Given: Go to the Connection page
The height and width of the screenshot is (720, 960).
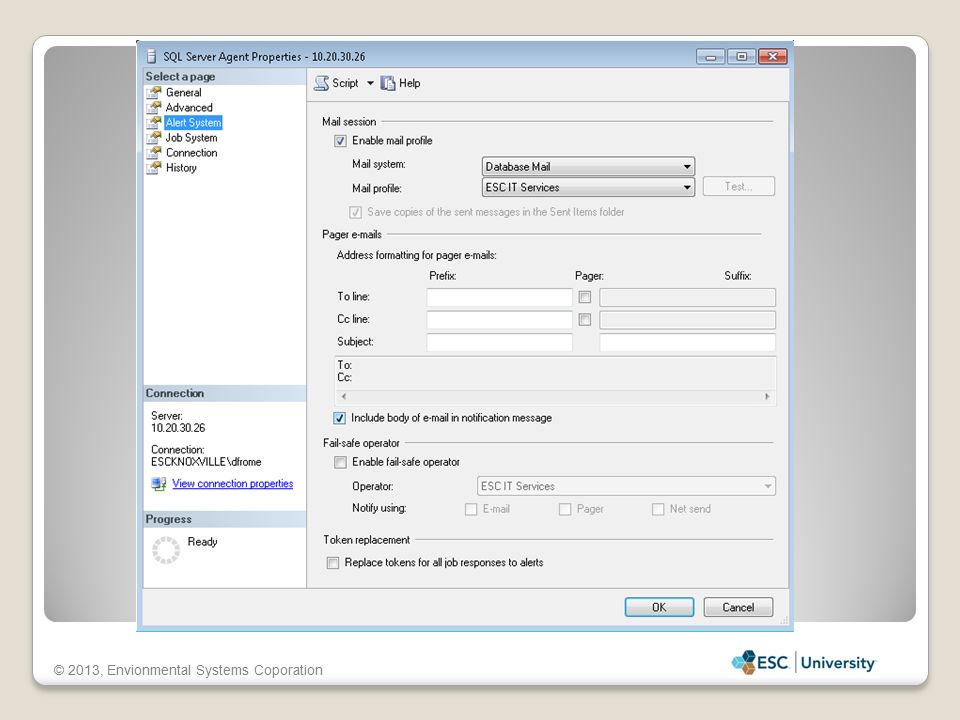Looking at the screenshot, I should 192,152.
